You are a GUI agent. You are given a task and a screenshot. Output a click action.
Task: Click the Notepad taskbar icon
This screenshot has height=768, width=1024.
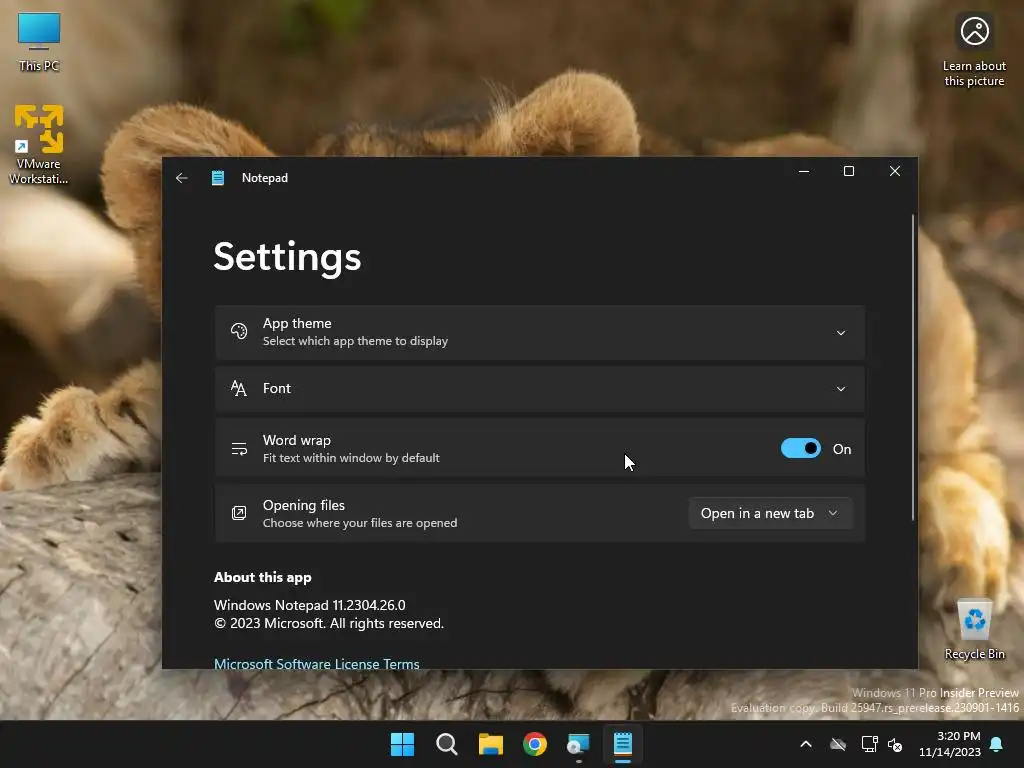(622, 744)
